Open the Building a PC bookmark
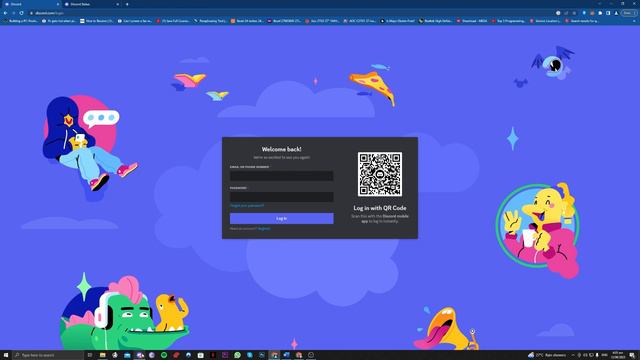Screen dimensions: 640x360 click(20, 20)
